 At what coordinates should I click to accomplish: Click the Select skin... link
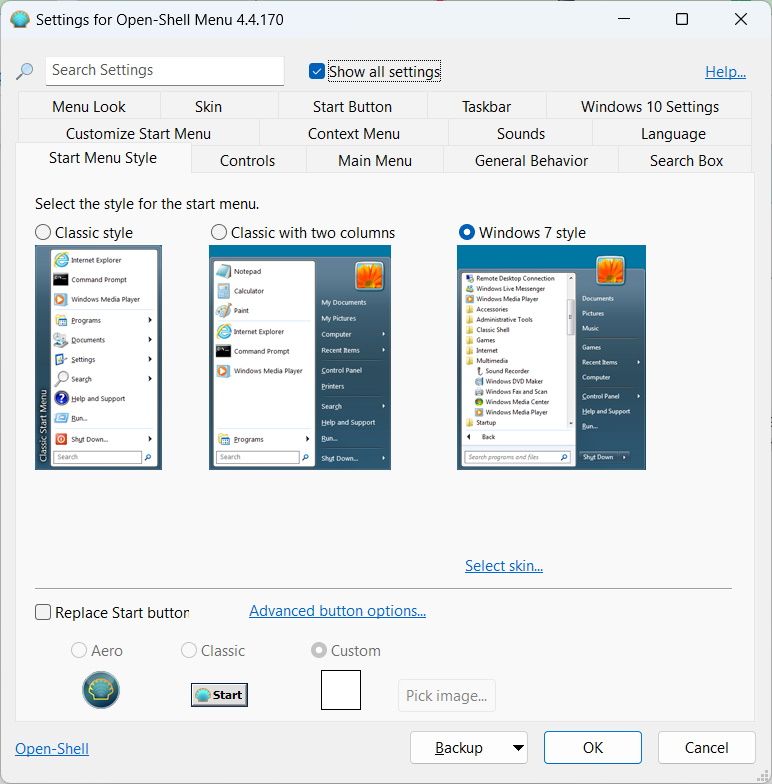tap(504, 566)
